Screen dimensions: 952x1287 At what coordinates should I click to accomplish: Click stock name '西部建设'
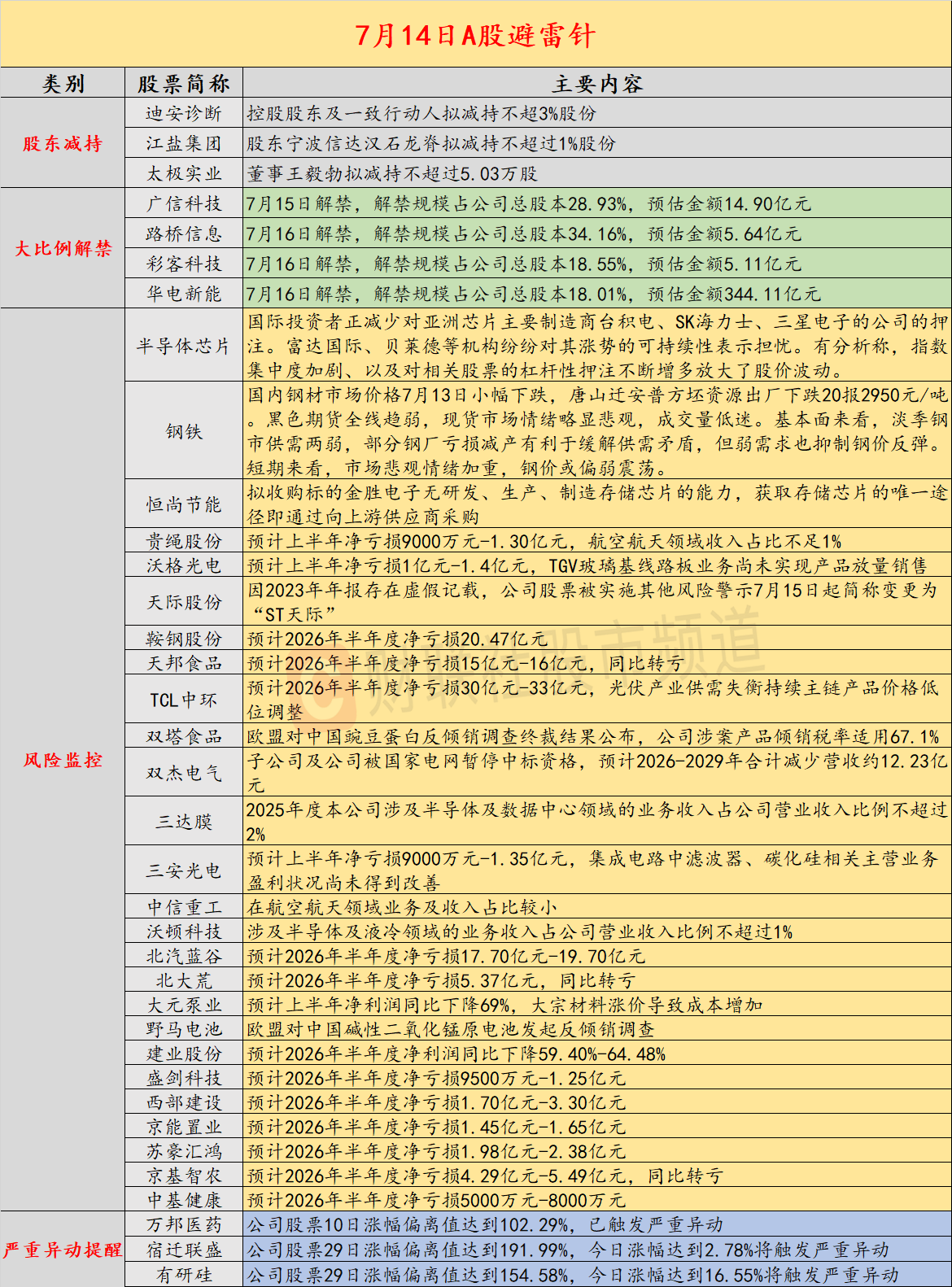point(184,1102)
